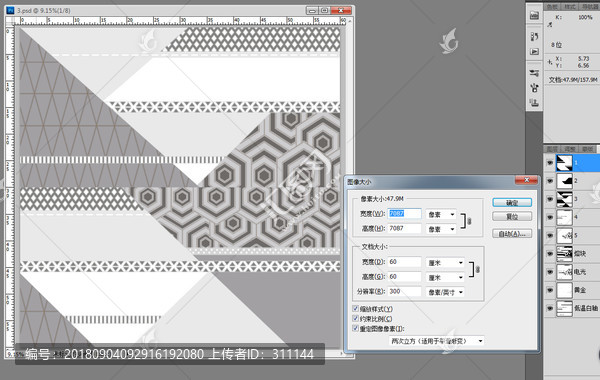Open the document height 厘米 unit dropdown

pyautogui.click(x=445, y=277)
